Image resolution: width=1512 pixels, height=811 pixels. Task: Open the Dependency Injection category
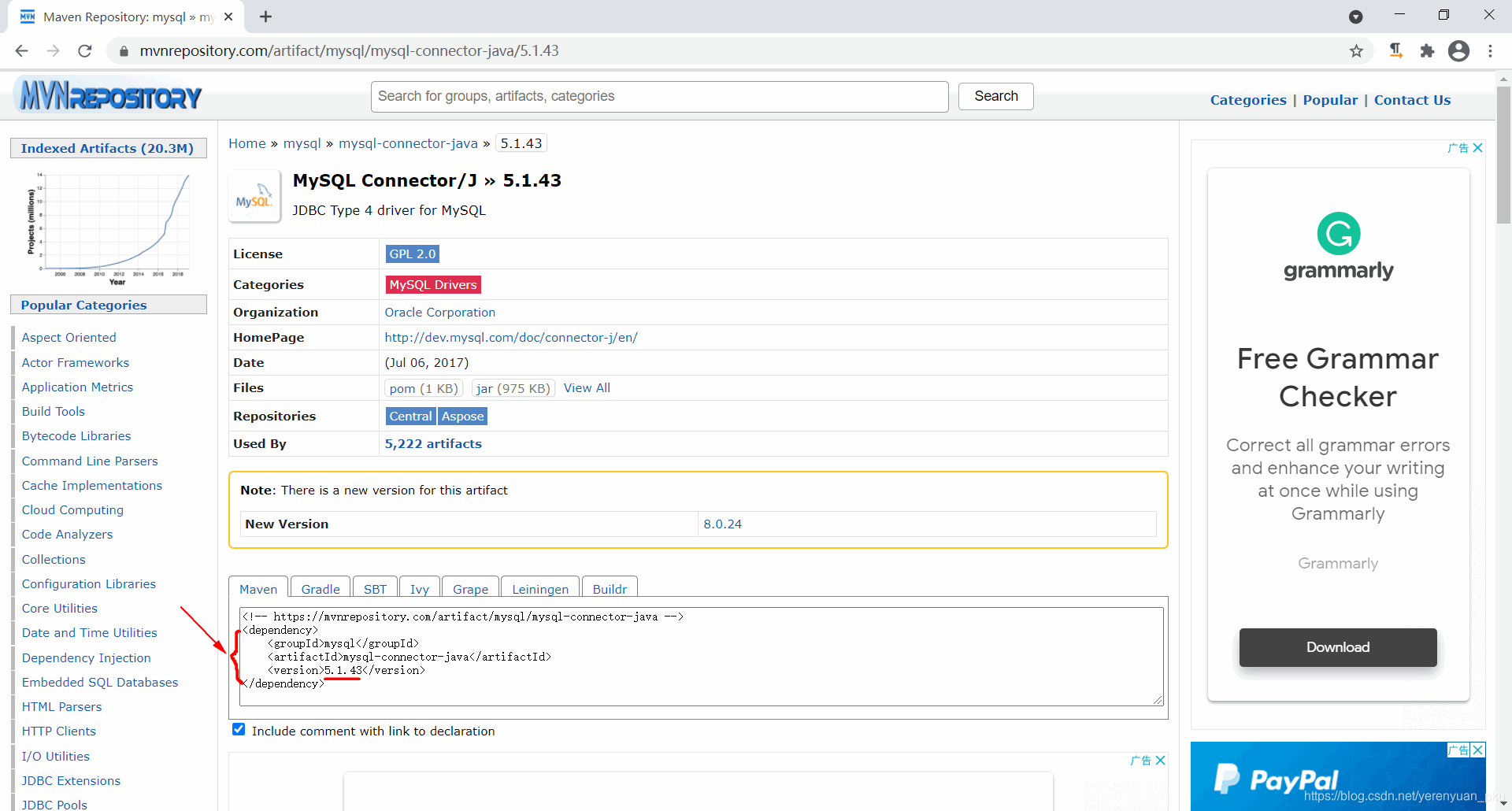(x=86, y=657)
